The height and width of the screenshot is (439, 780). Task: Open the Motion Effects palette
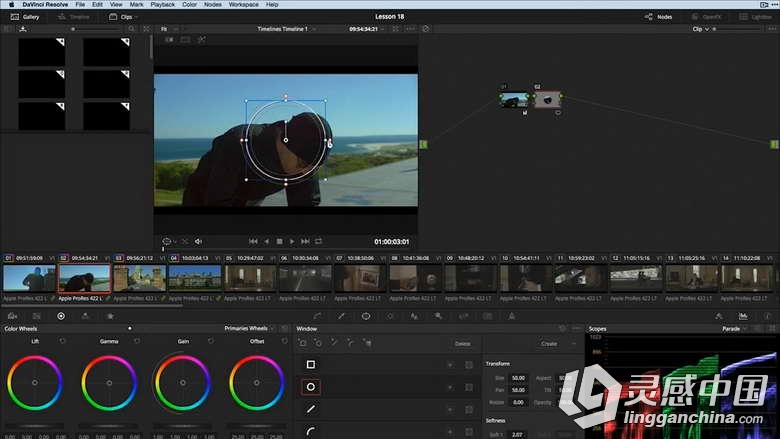pyautogui.click(x=110, y=316)
